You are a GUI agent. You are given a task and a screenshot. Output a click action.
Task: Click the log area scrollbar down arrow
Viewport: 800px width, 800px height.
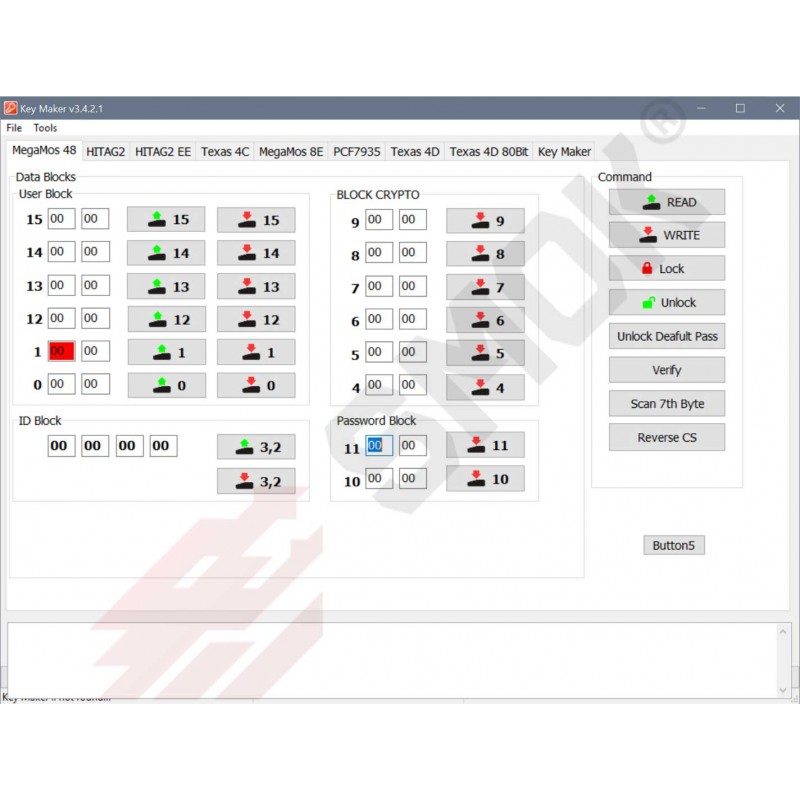pos(783,690)
